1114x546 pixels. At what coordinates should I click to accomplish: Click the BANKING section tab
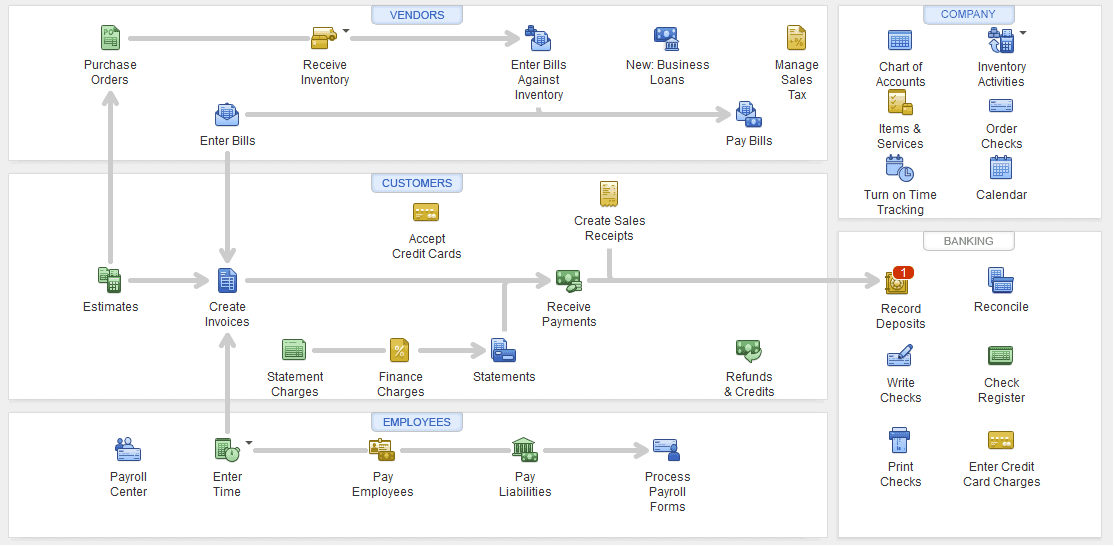coord(968,241)
